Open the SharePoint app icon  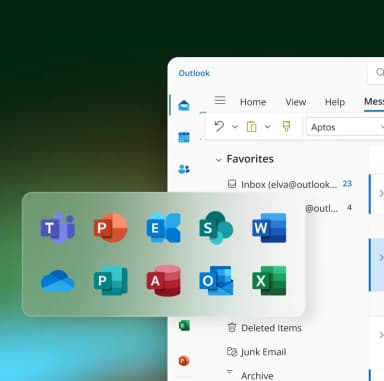(x=216, y=228)
